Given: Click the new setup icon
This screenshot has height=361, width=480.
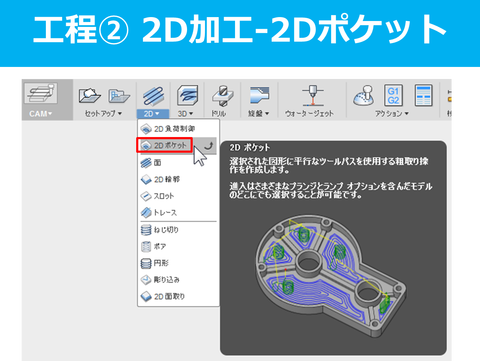Looking at the screenshot, I should [90, 95].
